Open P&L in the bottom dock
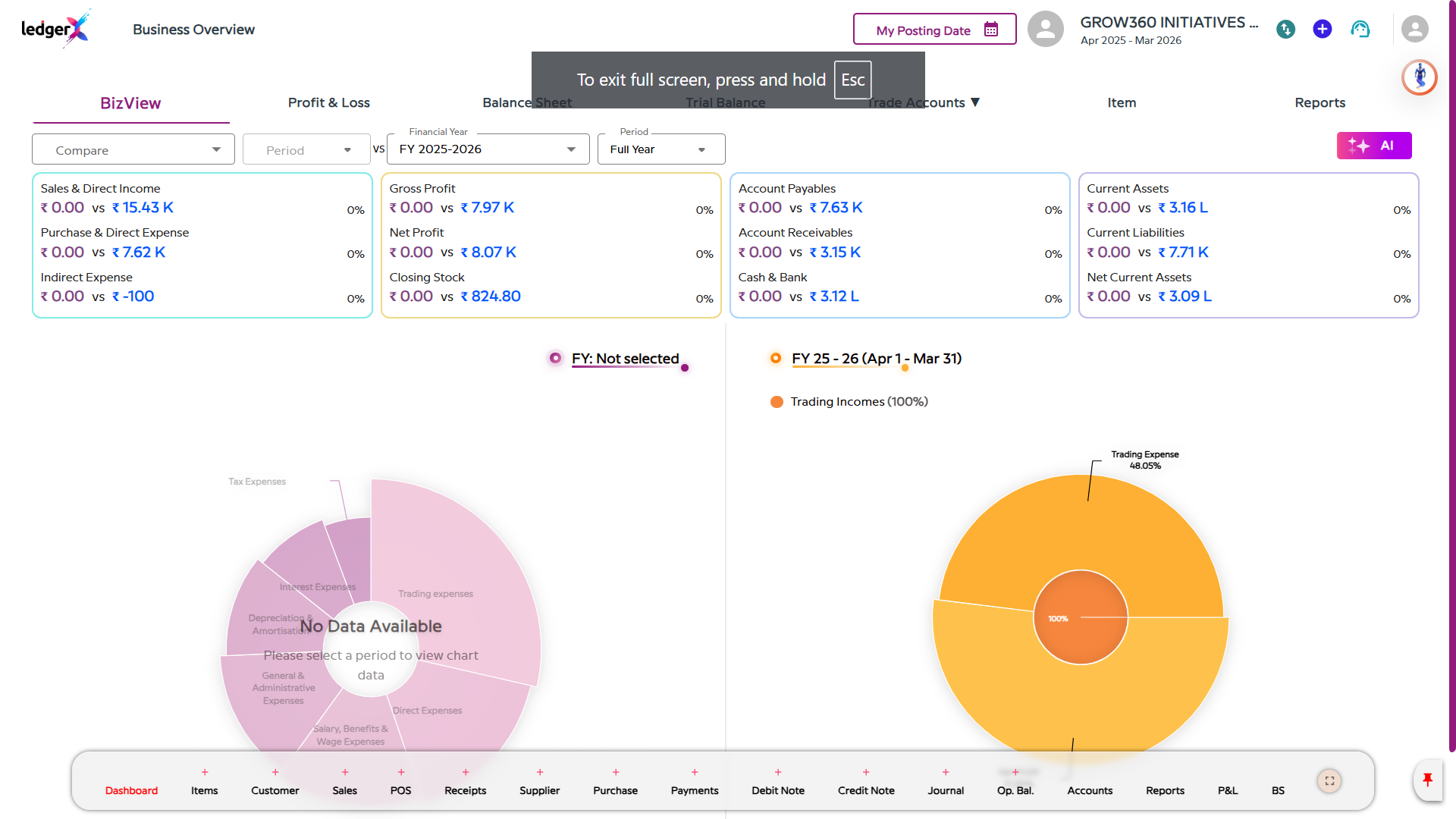 coord(1228,790)
